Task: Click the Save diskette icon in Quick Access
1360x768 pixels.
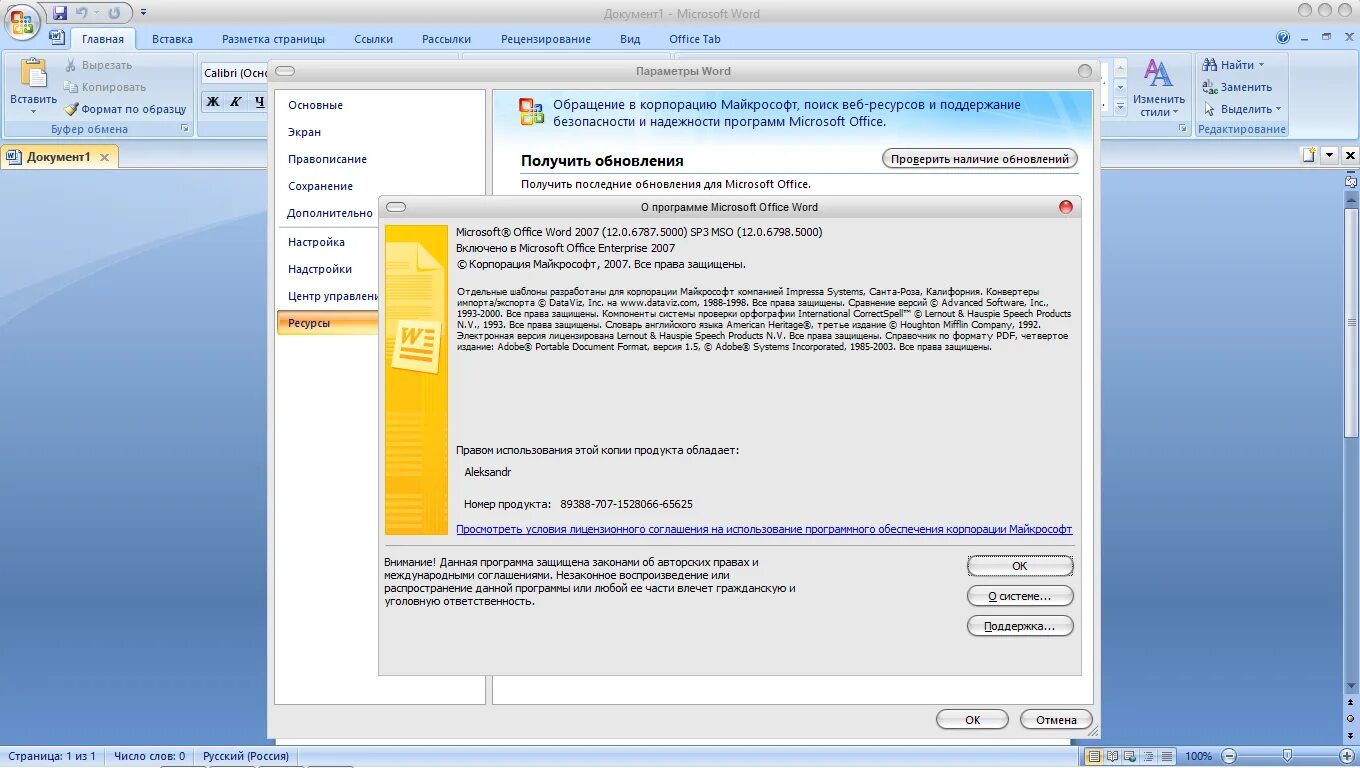Action: click(x=60, y=13)
